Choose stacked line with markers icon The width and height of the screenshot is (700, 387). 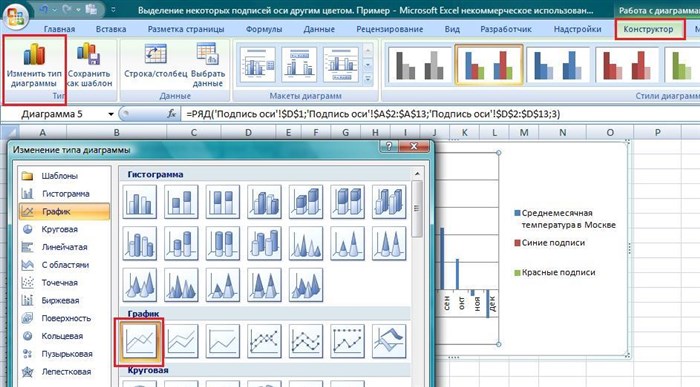305,341
